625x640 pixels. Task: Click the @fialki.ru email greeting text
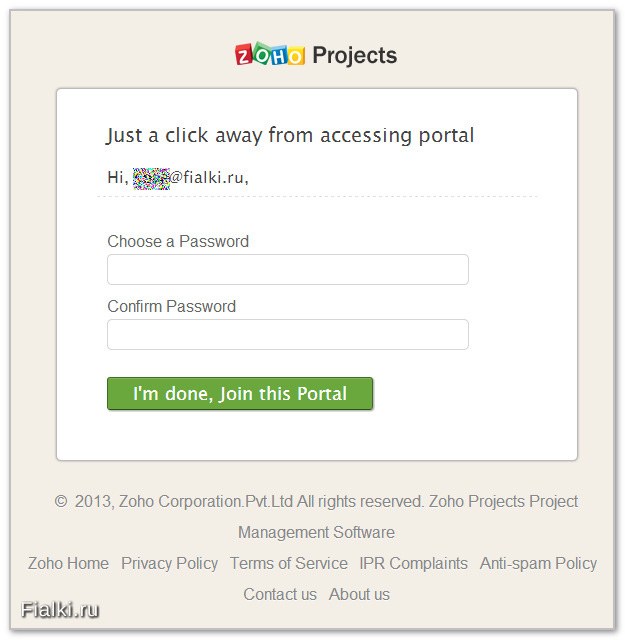209,178
